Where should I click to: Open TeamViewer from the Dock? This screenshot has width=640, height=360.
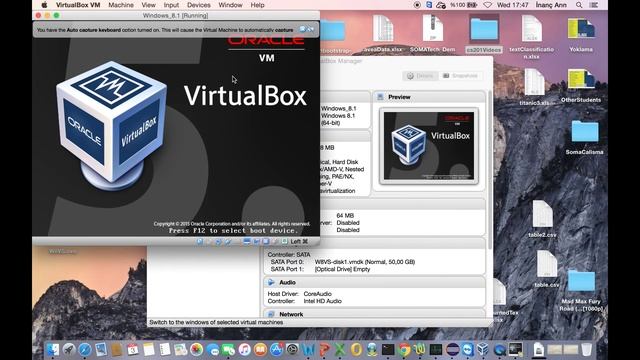[468, 349]
